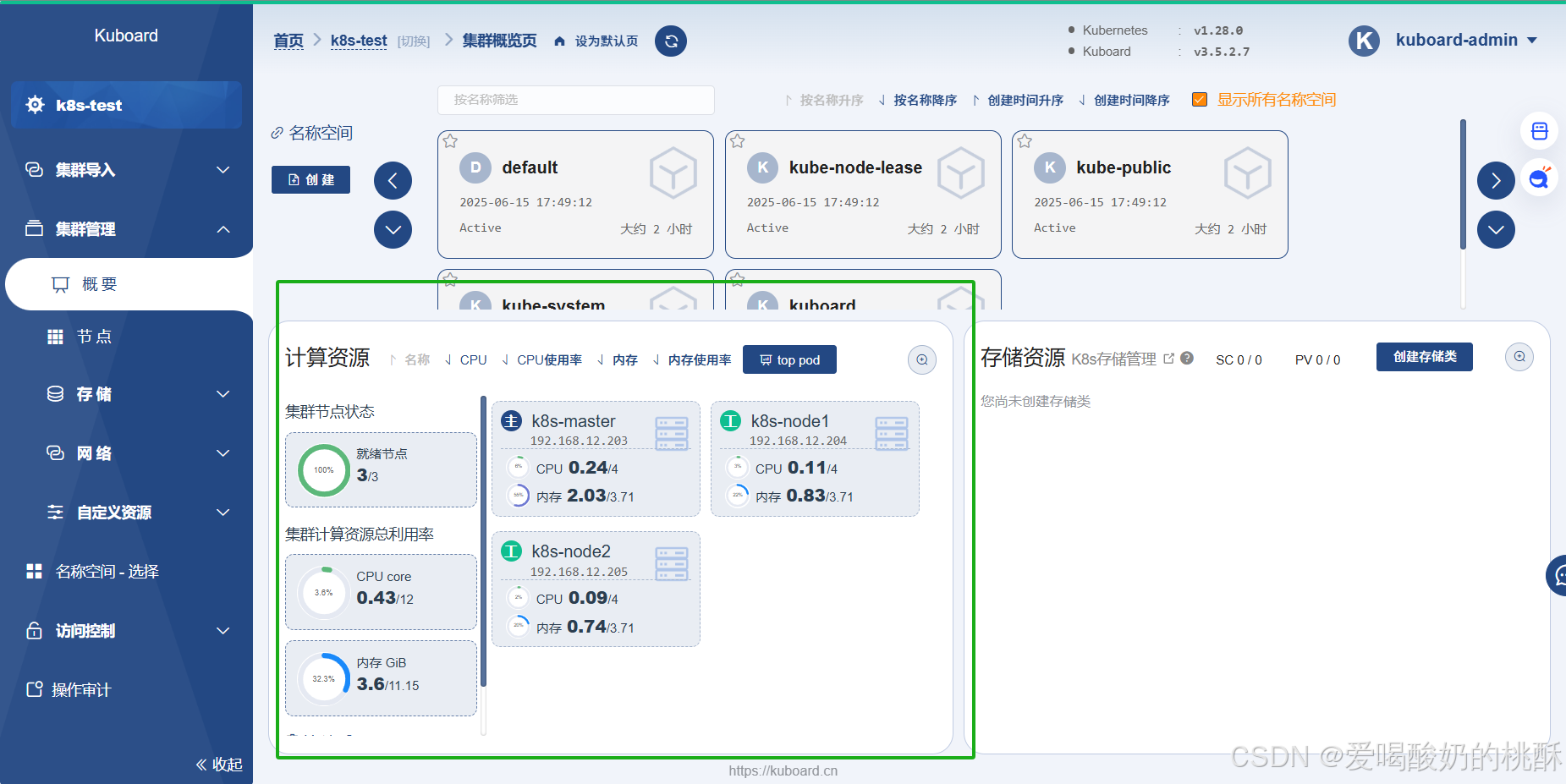Collapse the 集群管理 sidebar menu
The height and width of the screenshot is (784, 1566).
[127, 229]
